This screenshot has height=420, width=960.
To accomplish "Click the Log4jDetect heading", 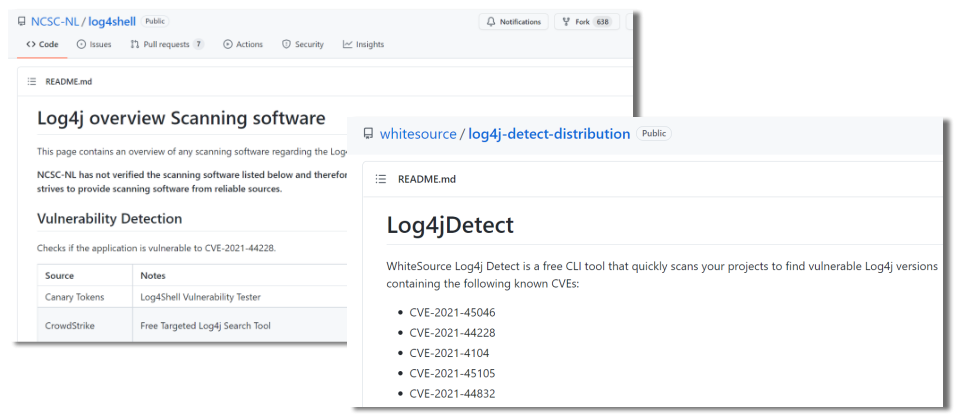I will (x=450, y=225).
